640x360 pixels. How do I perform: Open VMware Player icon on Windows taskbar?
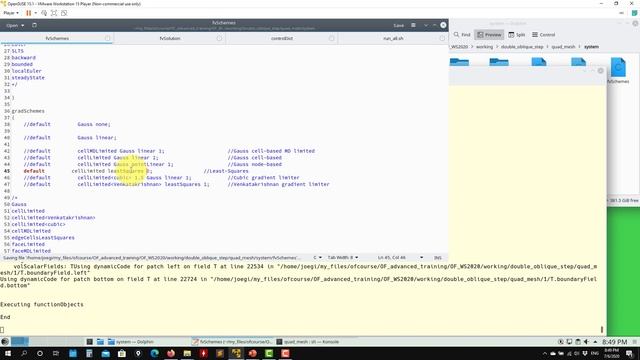[x=236, y=353]
